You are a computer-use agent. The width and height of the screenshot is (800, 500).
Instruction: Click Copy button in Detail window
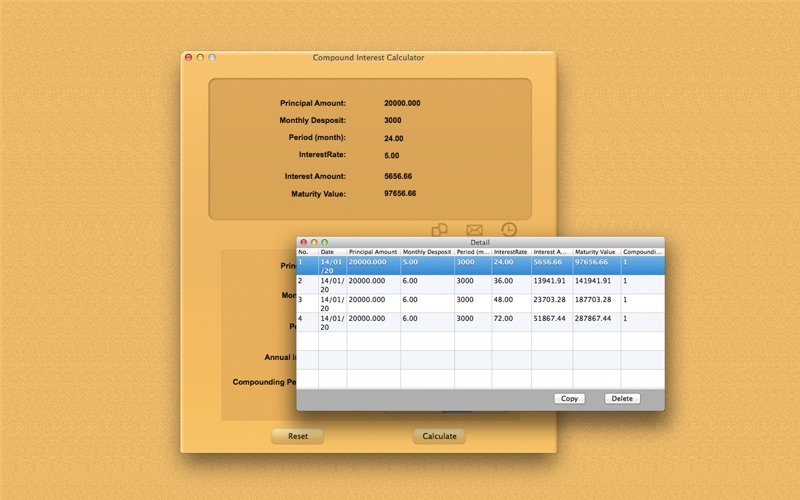coord(569,398)
